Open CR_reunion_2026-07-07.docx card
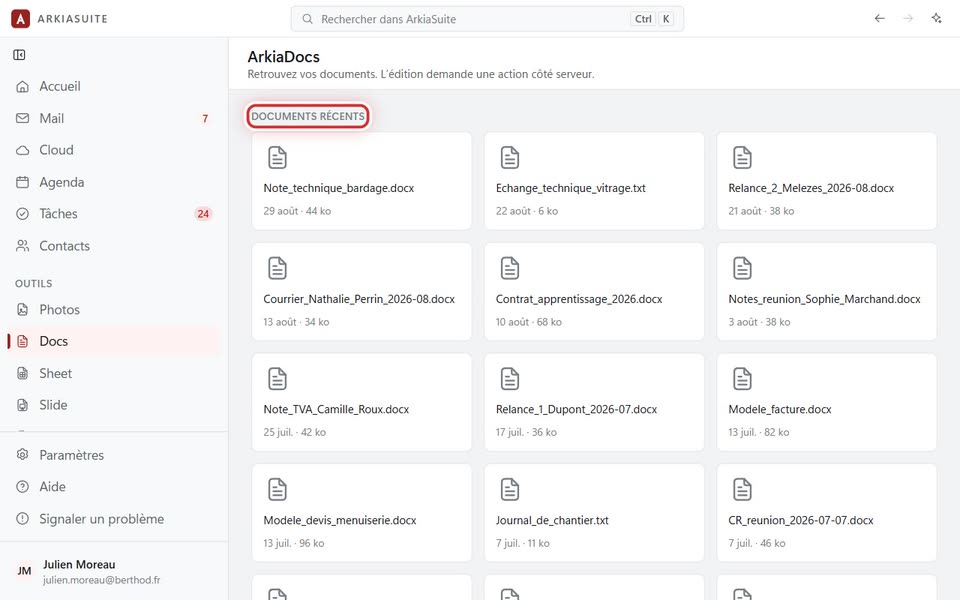Screen dimensions: 960x600 pyautogui.click(x=827, y=512)
